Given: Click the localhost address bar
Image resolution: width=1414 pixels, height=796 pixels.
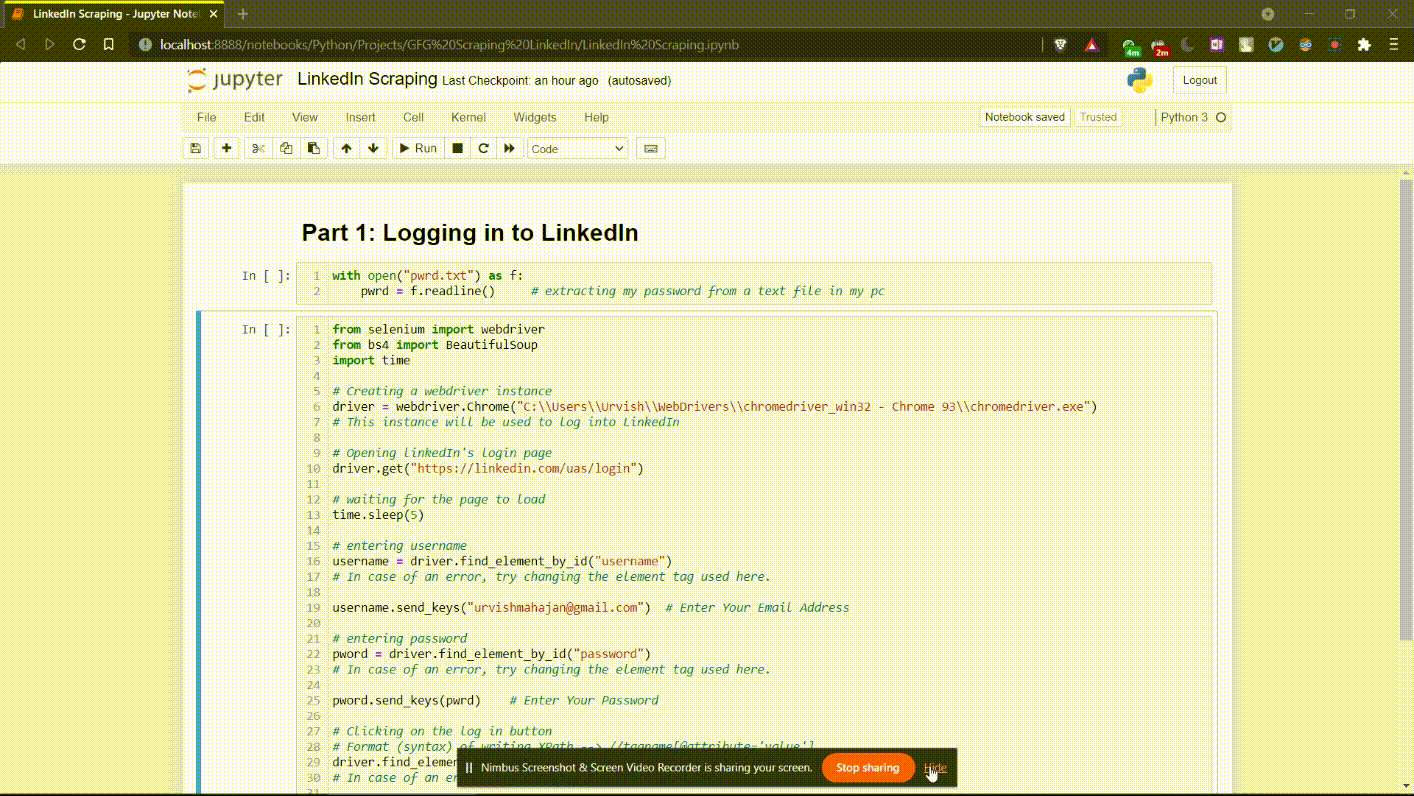Looking at the screenshot, I should click(x=590, y=44).
